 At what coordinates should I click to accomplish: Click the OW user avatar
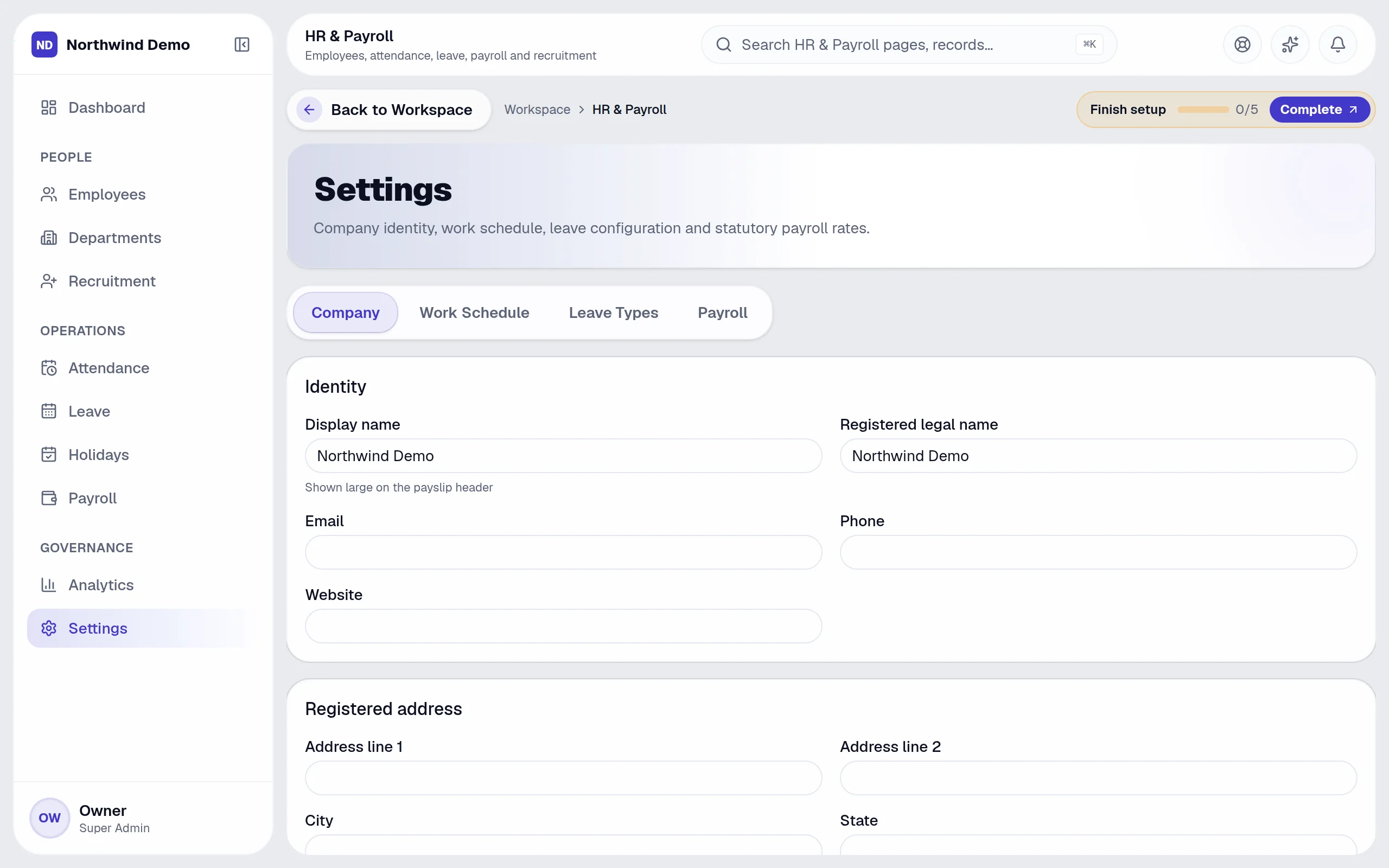coord(49,818)
